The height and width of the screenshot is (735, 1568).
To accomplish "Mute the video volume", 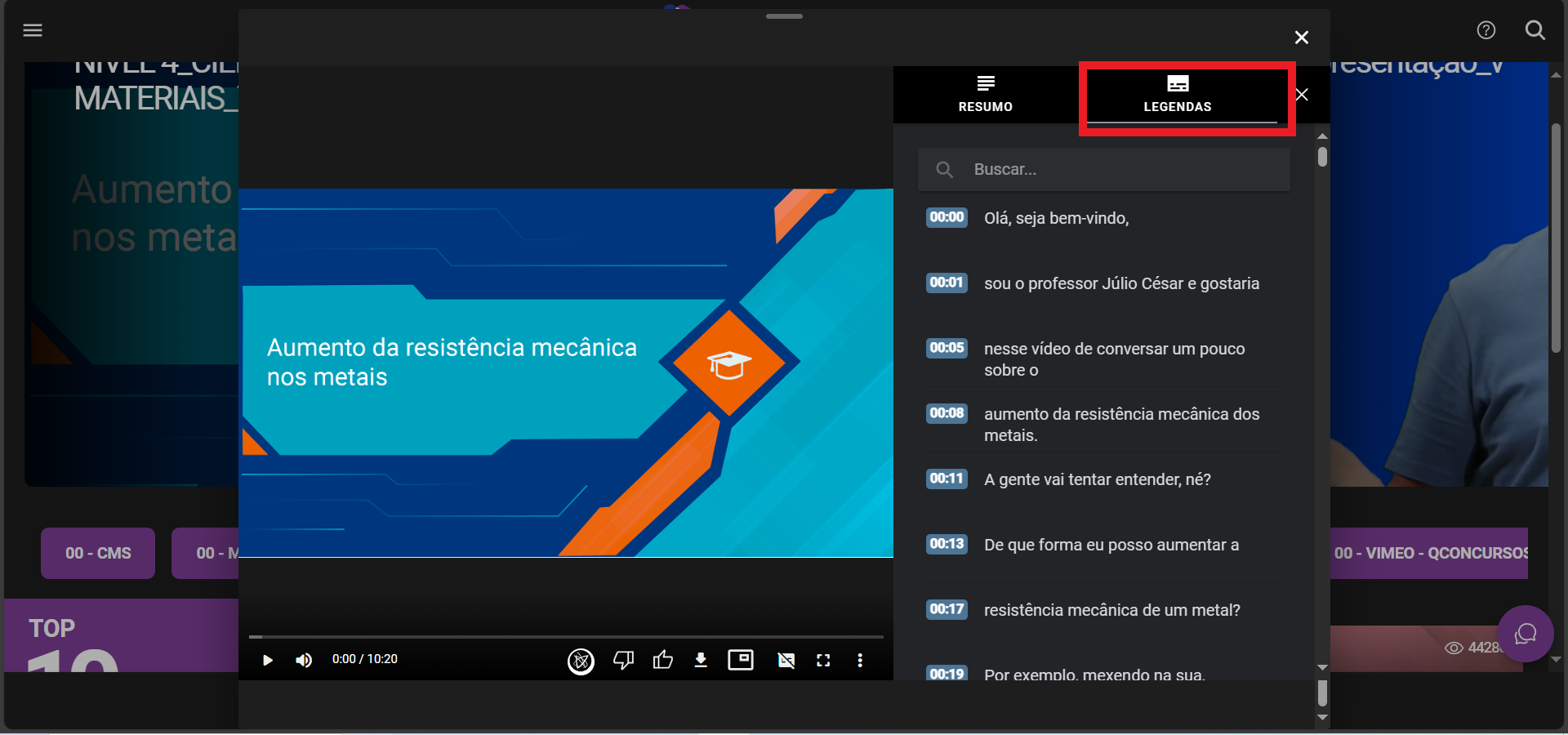I will (x=304, y=660).
